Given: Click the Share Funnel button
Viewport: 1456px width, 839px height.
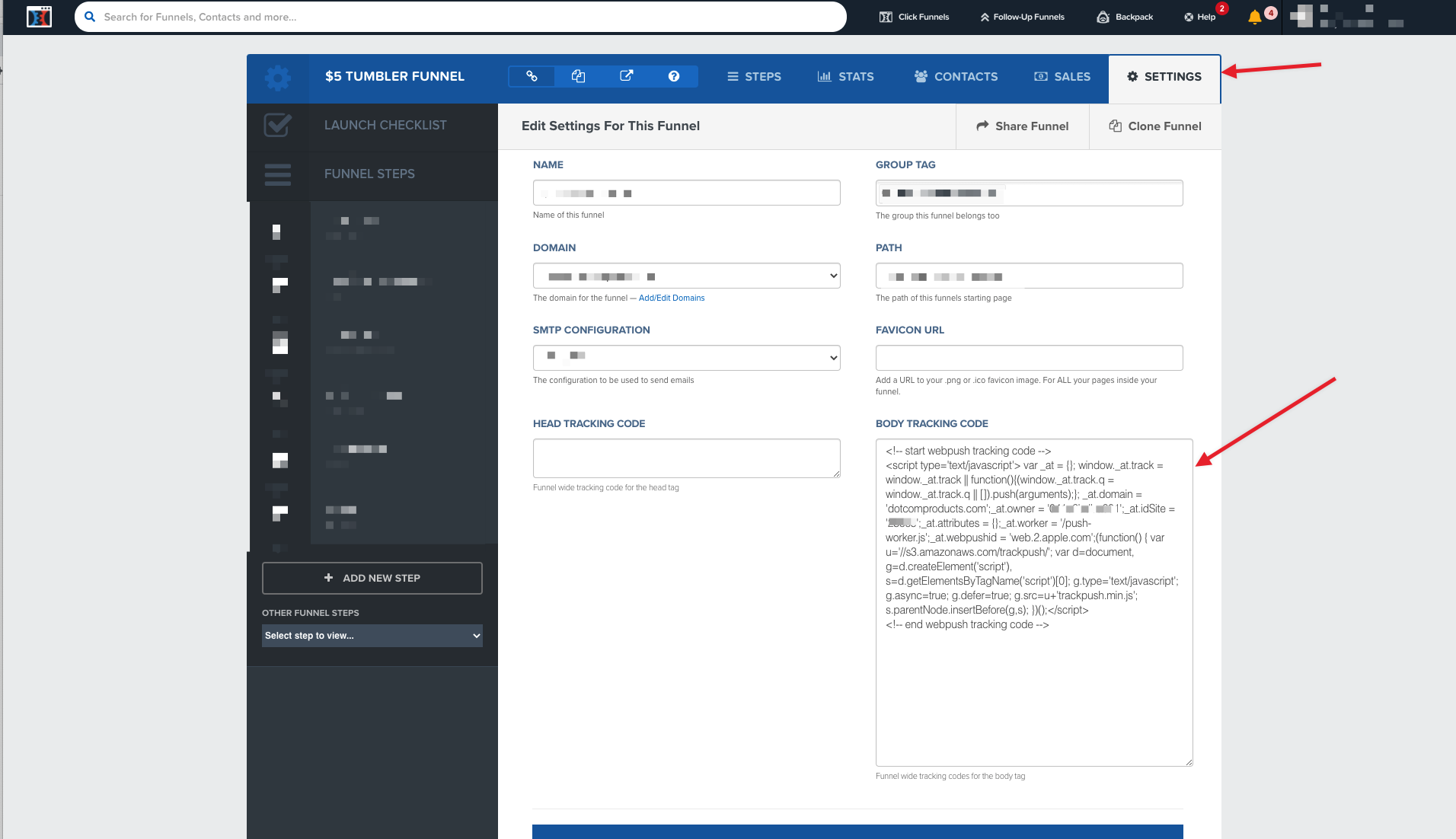Looking at the screenshot, I should tap(1023, 126).
